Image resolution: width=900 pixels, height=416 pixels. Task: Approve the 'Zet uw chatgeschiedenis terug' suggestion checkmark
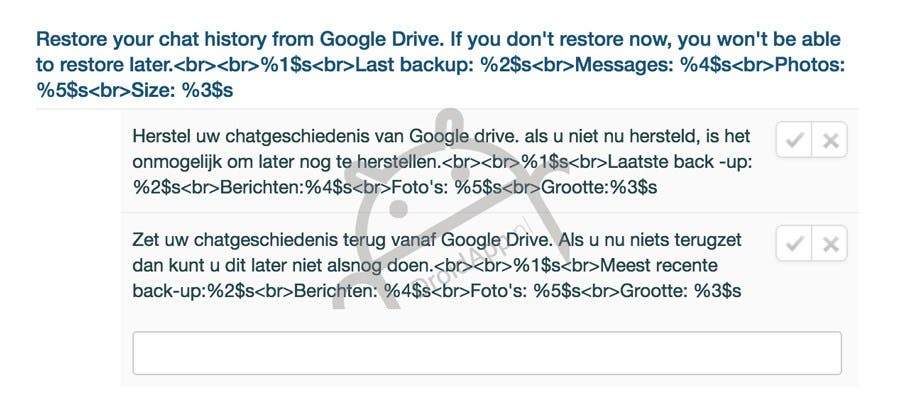point(794,243)
